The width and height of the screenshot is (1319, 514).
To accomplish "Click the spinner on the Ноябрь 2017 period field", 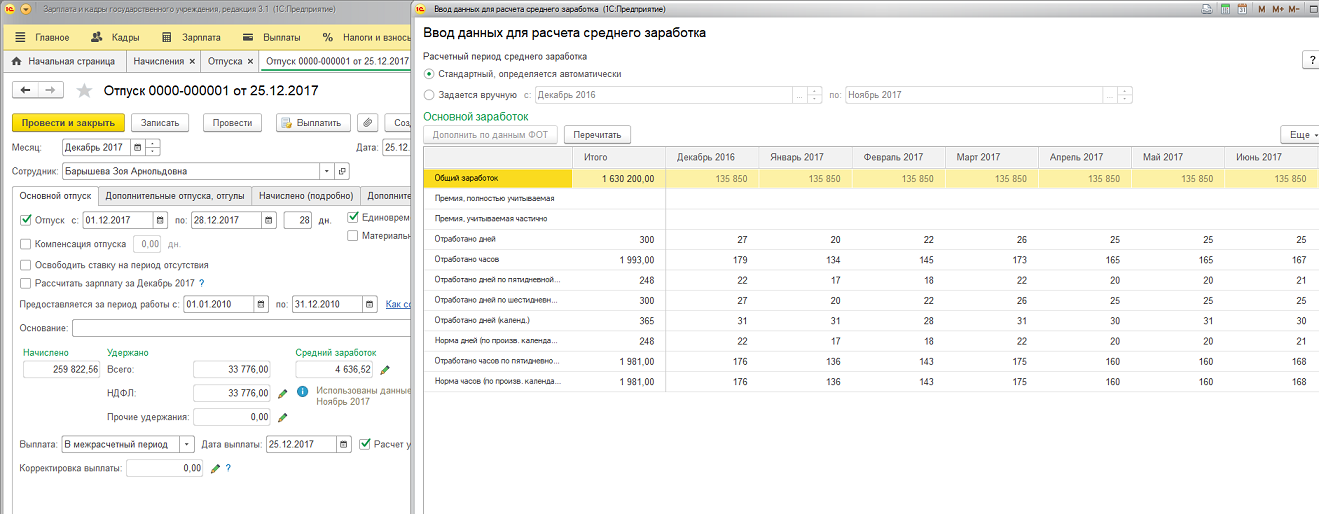I will point(1126,95).
